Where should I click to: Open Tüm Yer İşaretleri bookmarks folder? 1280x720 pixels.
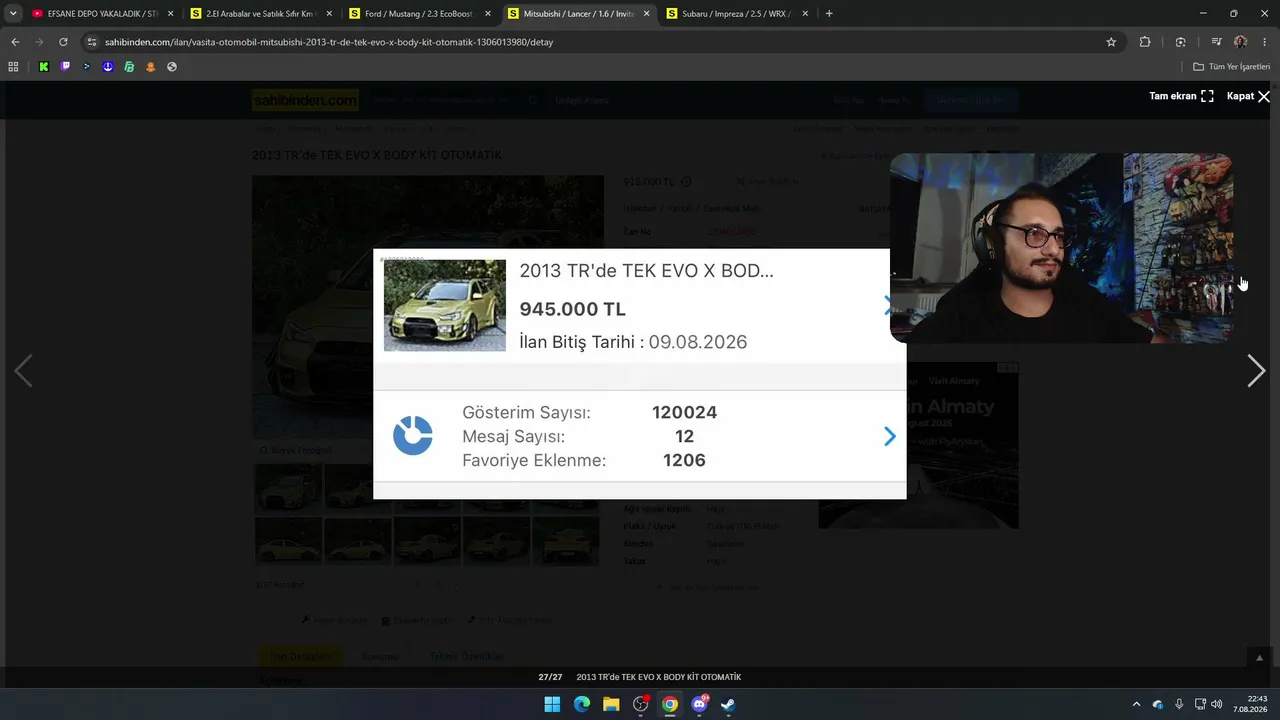pyautogui.click(x=1231, y=67)
